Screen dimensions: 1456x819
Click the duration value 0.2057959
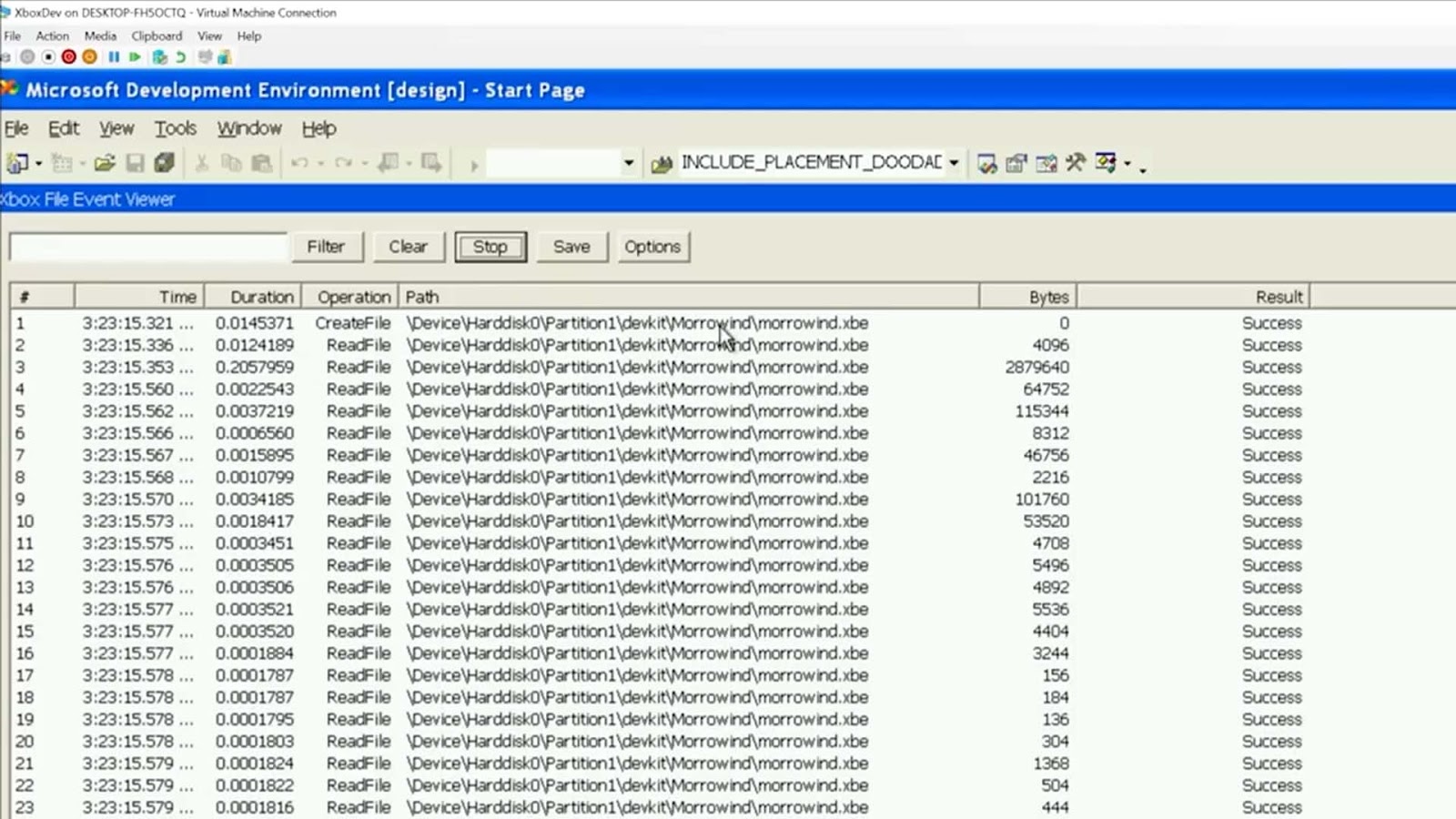click(x=255, y=367)
